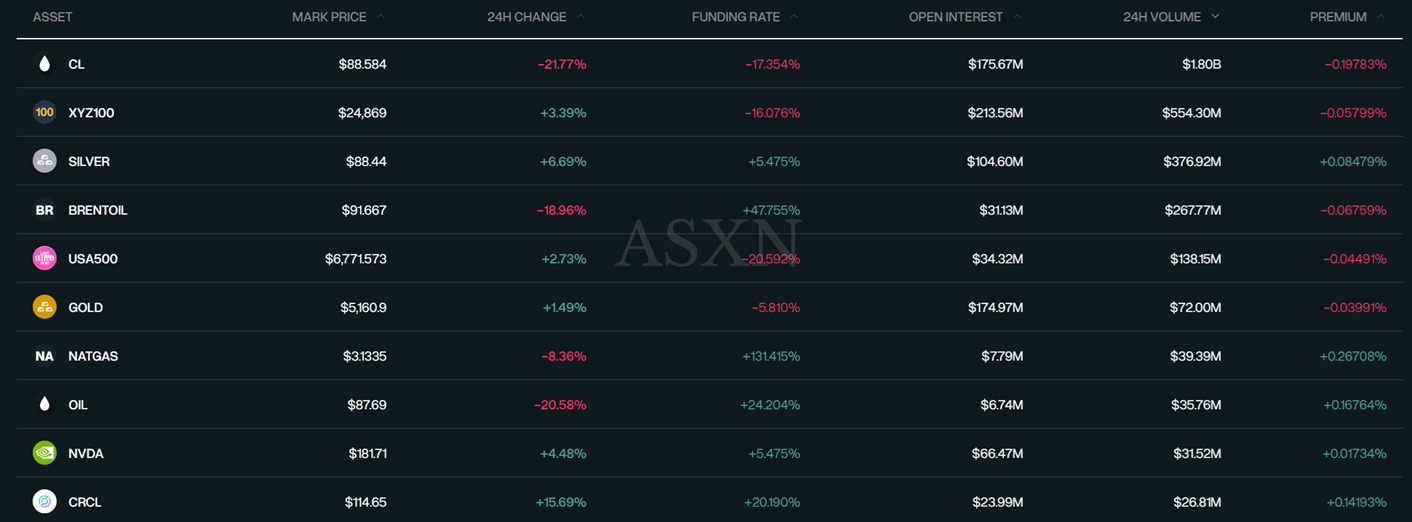
Task: Open the NATGAS asset link
Action: 93,356
